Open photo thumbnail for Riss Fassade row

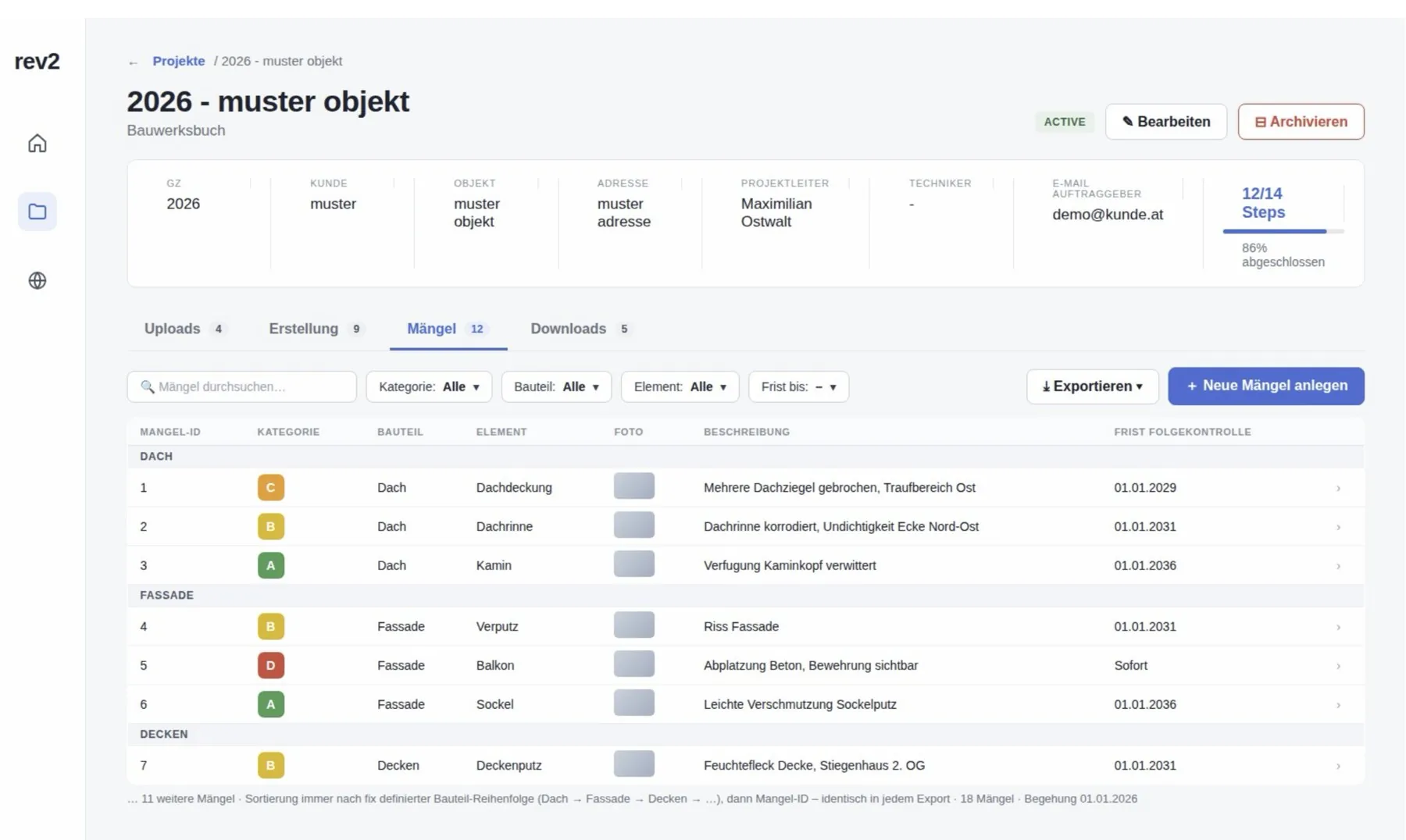pyautogui.click(x=633, y=625)
